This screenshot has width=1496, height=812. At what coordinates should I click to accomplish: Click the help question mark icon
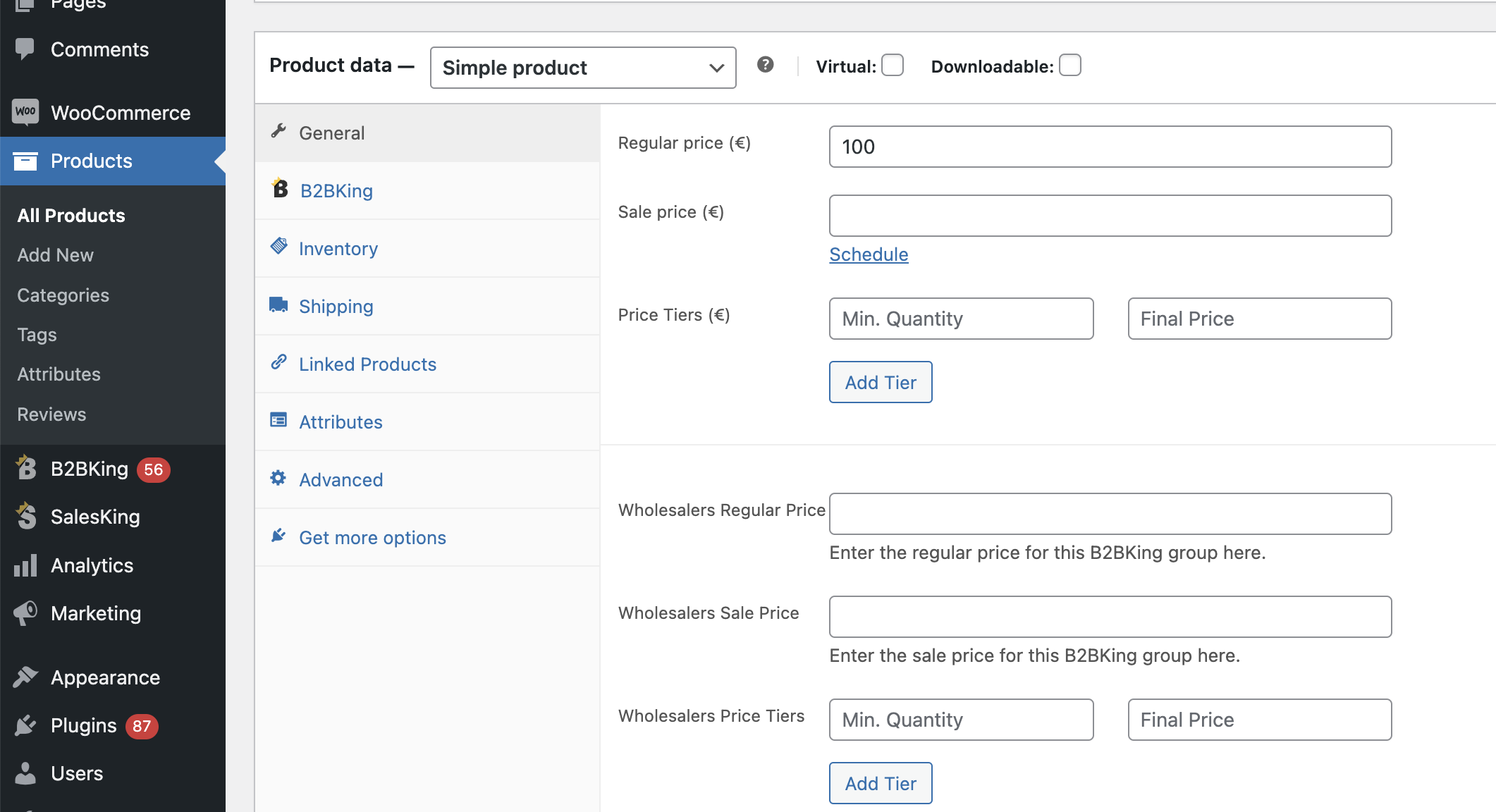pyautogui.click(x=765, y=65)
